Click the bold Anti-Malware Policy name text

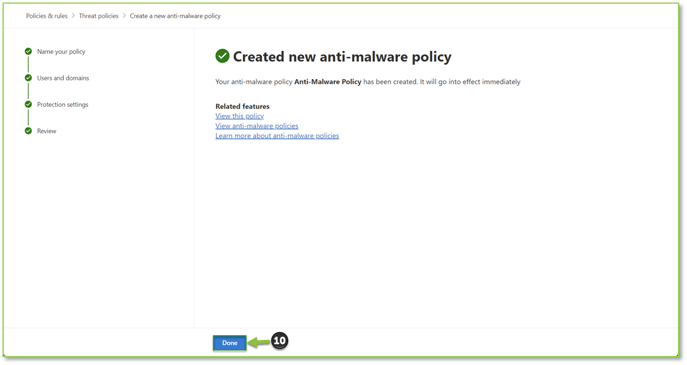[x=328, y=82]
